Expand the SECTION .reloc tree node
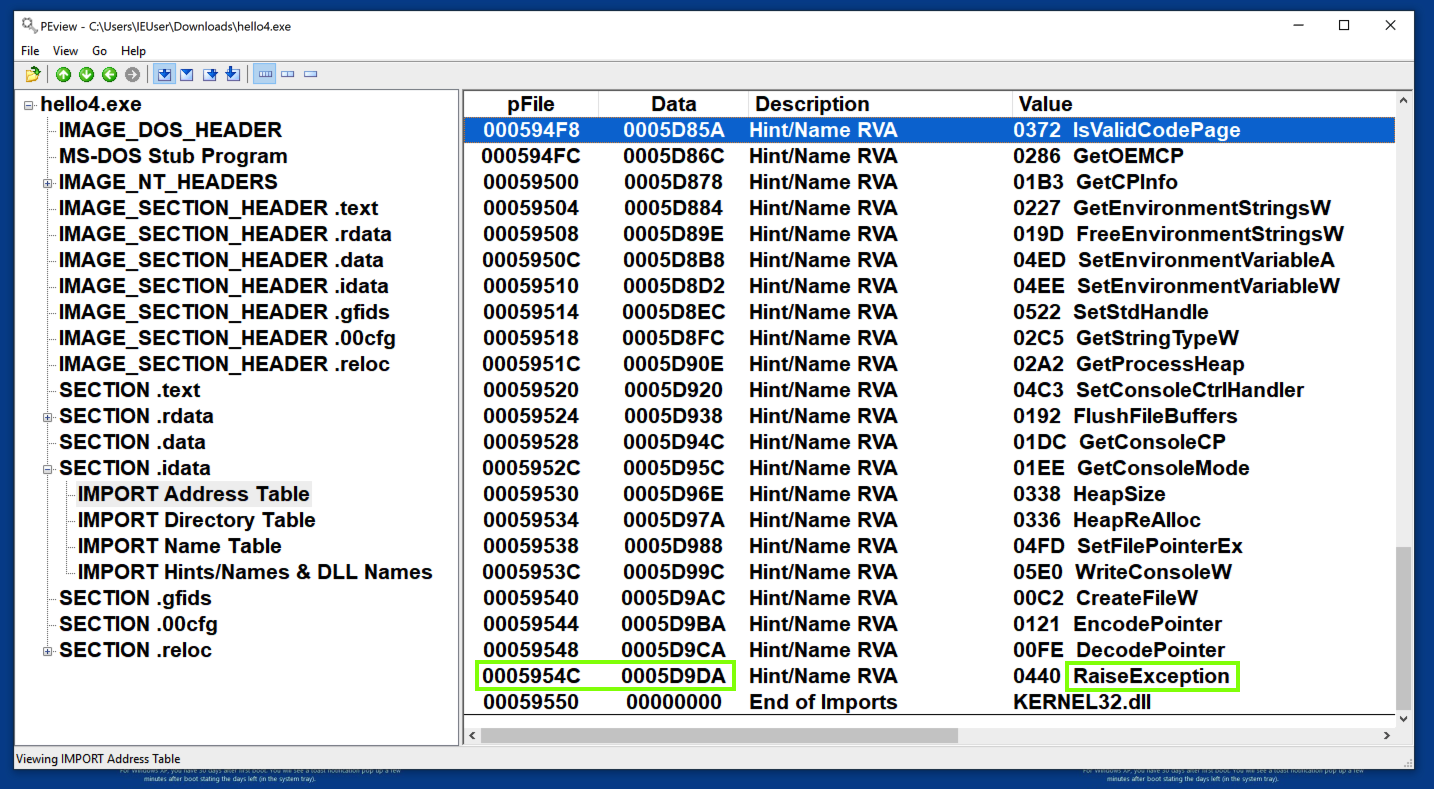The height and width of the screenshot is (789, 1434). [47, 651]
